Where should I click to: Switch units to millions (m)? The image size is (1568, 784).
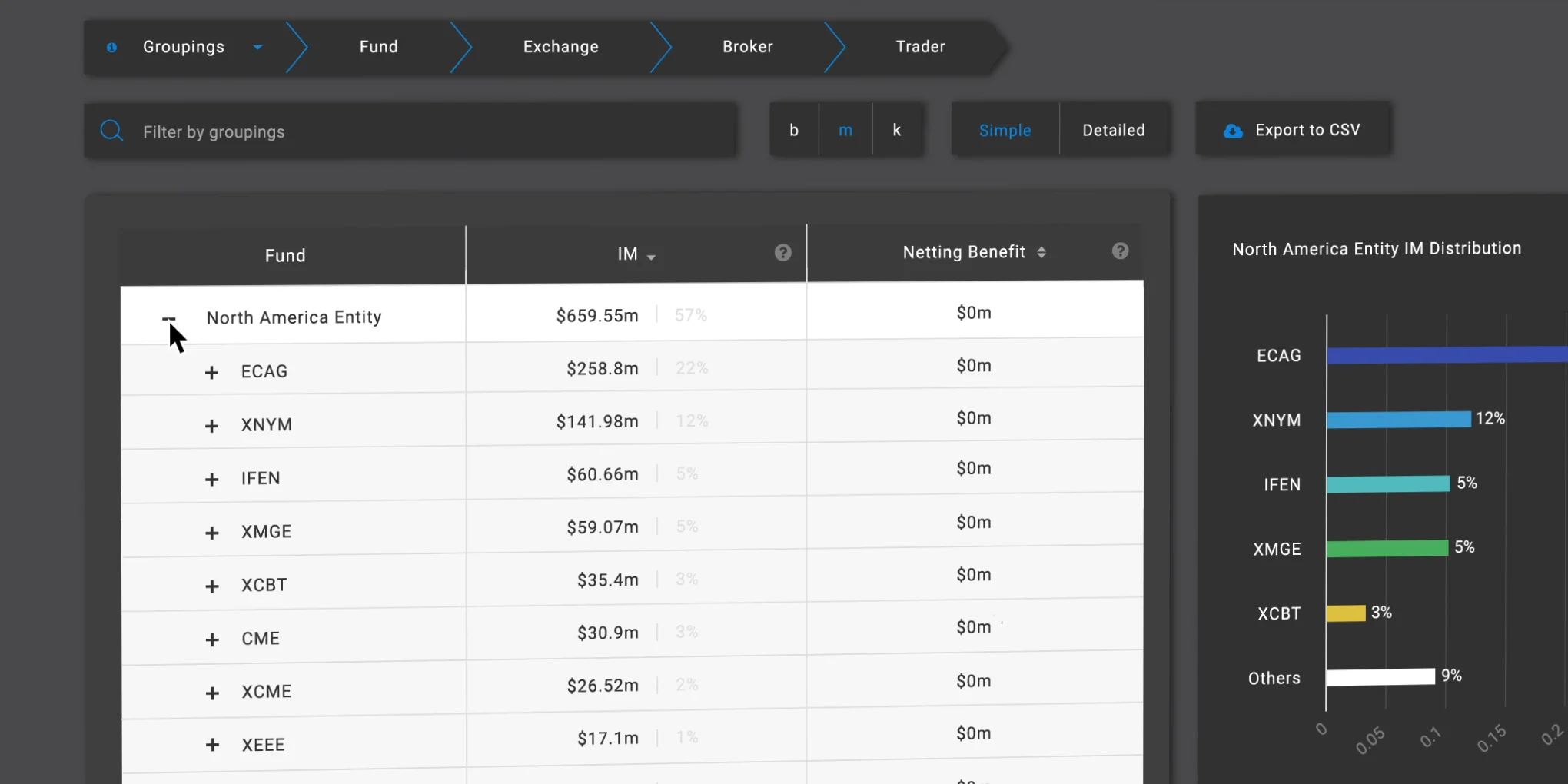point(845,130)
